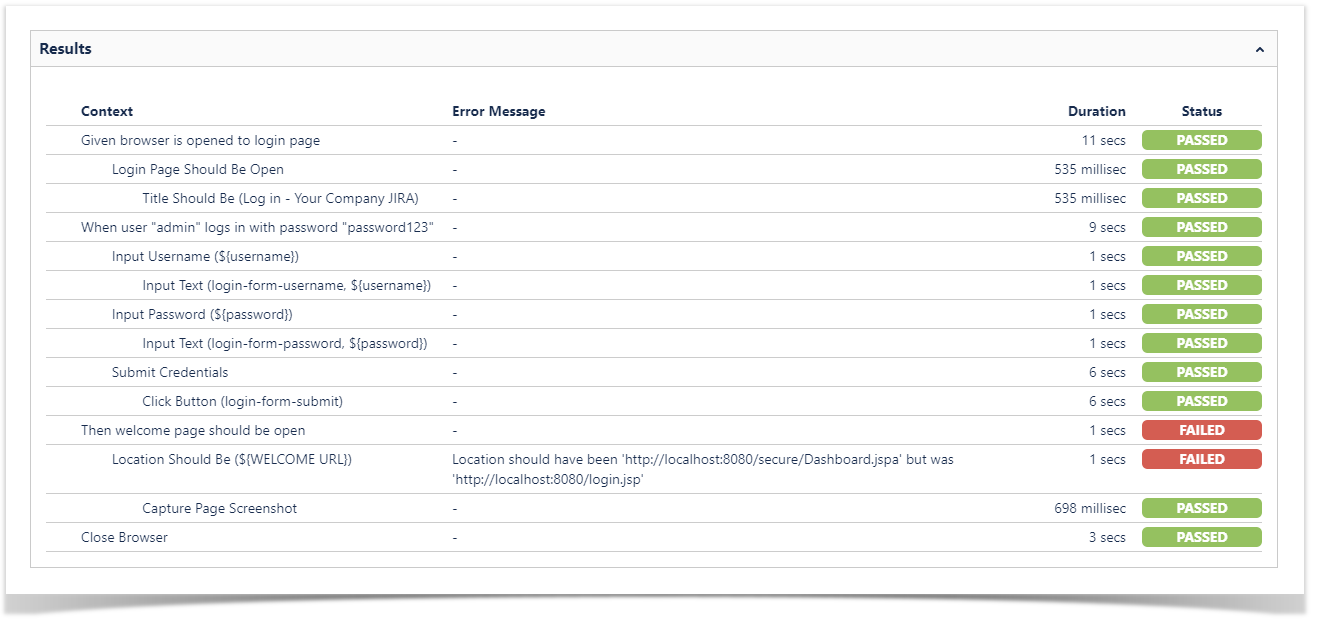This screenshot has width=1318, height=623.
Task: Click '1 secs' duration of 'Input Password' row
Action: pyautogui.click(x=1108, y=314)
